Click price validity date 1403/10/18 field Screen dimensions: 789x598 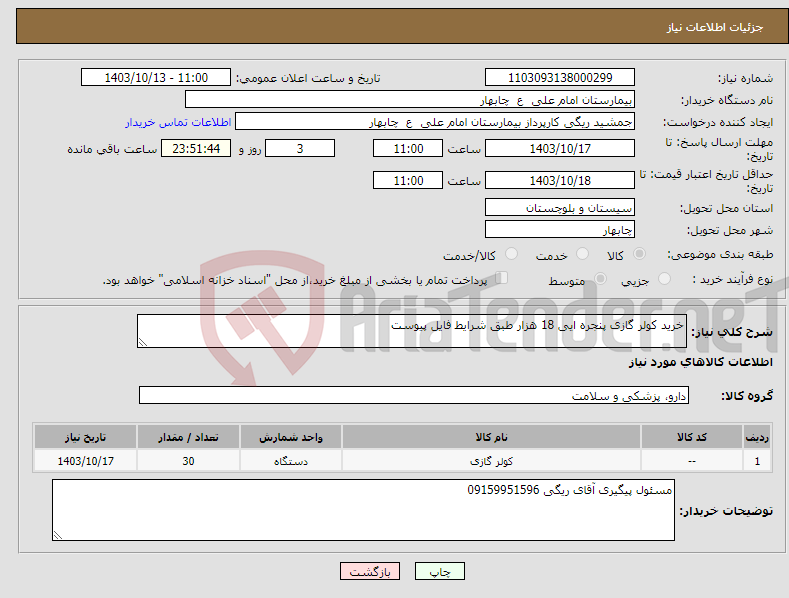coord(560,180)
